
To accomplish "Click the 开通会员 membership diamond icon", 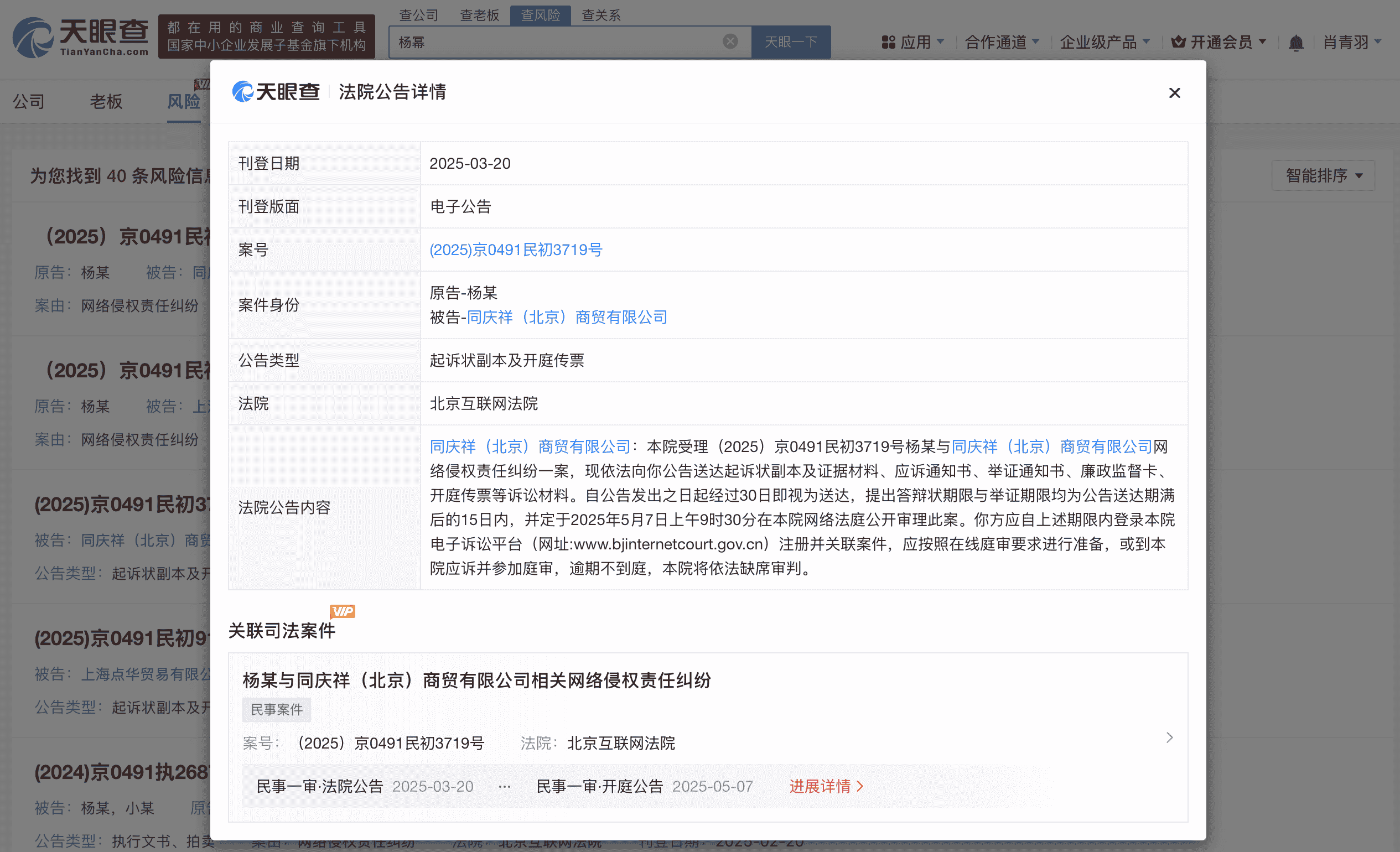I will coord(1179,41).
